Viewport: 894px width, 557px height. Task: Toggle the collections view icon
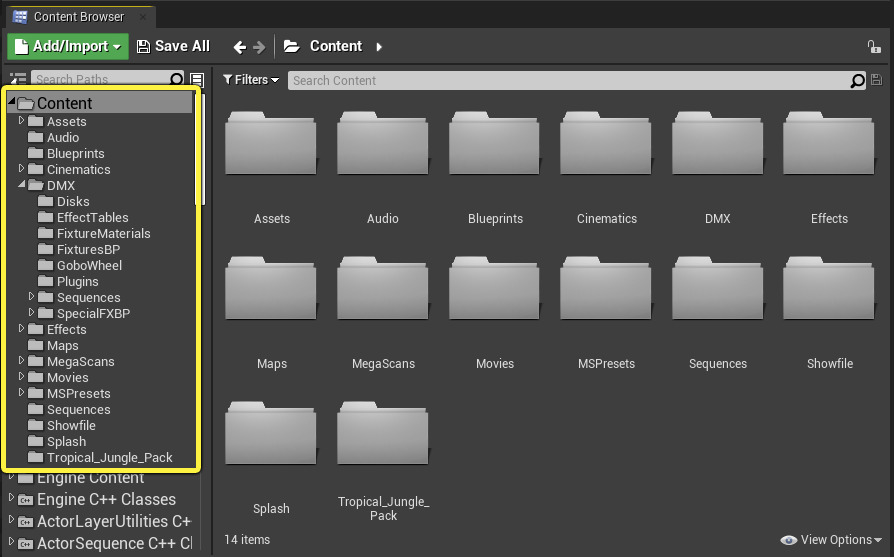197,79
